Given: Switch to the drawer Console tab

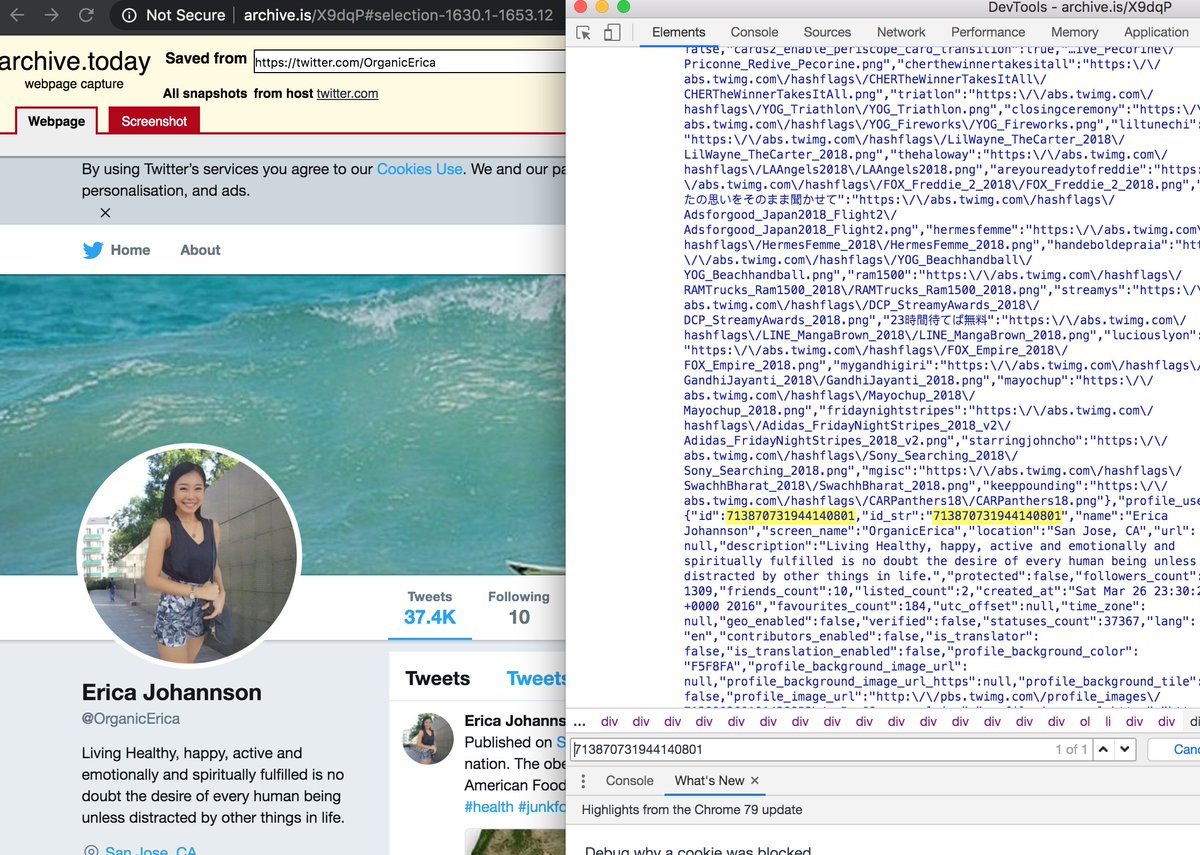Looking at the screenshot, I should pyautogui.click(x=629, y=780).
